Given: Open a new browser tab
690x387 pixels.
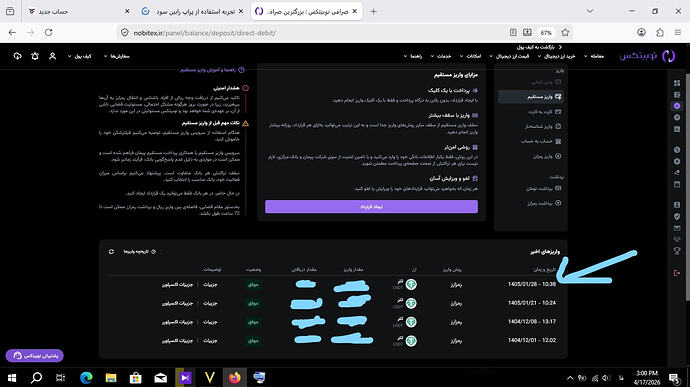Looking at the screenshot, I should 373,11.
